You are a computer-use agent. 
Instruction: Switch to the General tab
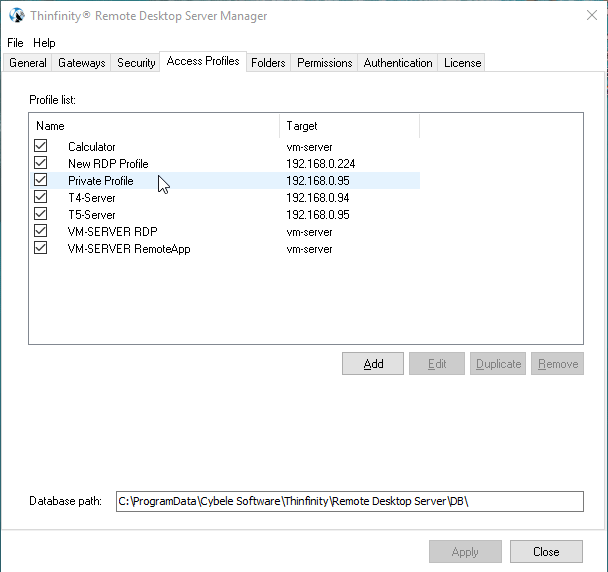(28, 63)
